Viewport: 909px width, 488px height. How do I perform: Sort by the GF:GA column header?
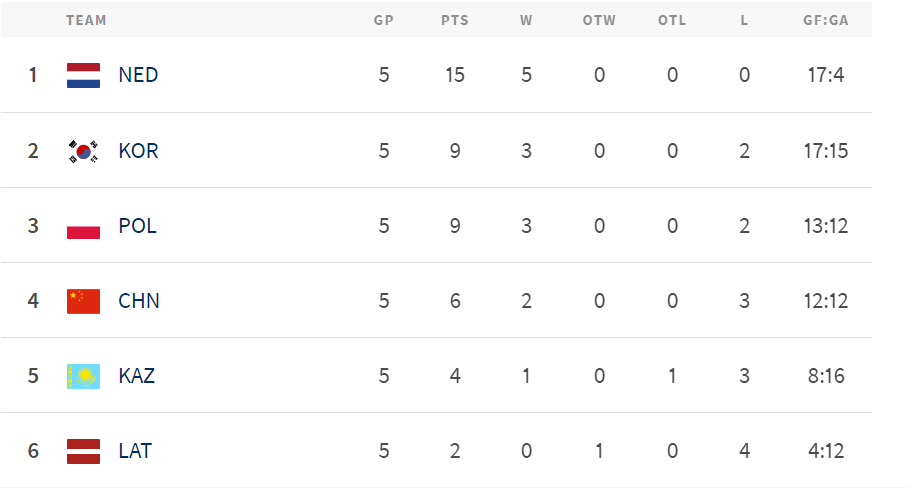826,20
